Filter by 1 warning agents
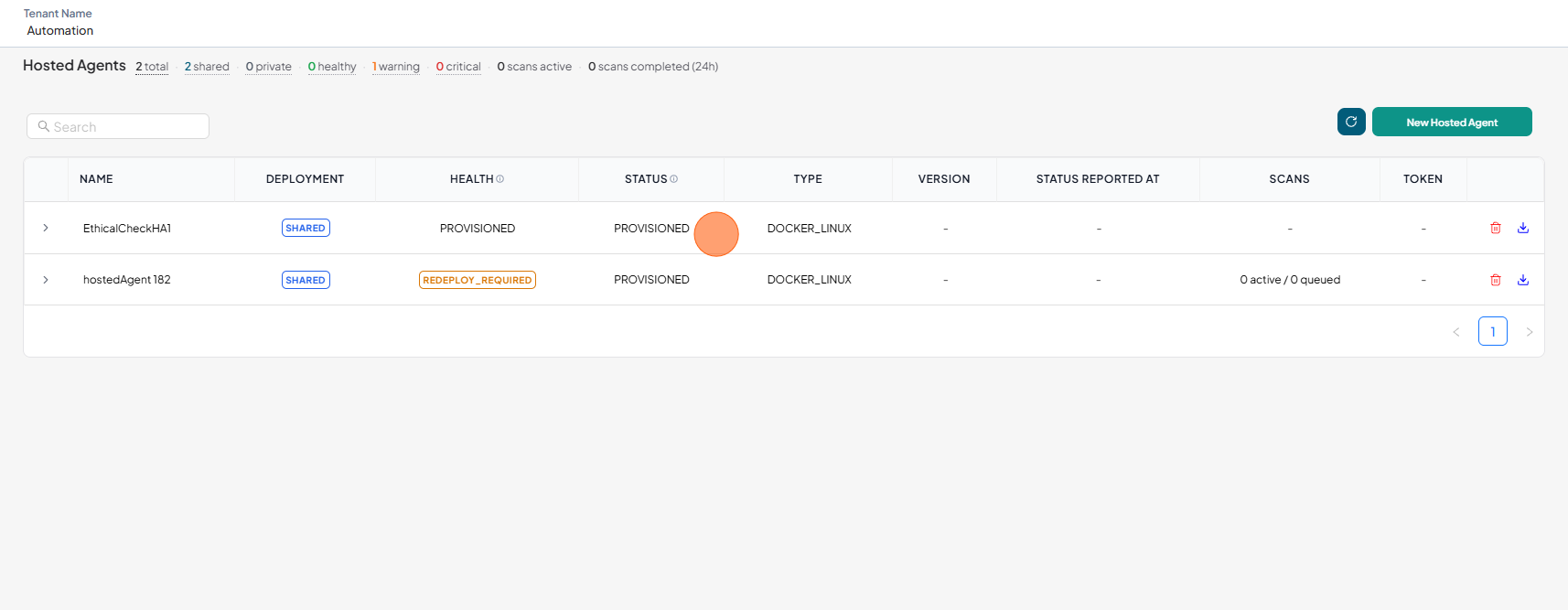 tap(396, 67)
